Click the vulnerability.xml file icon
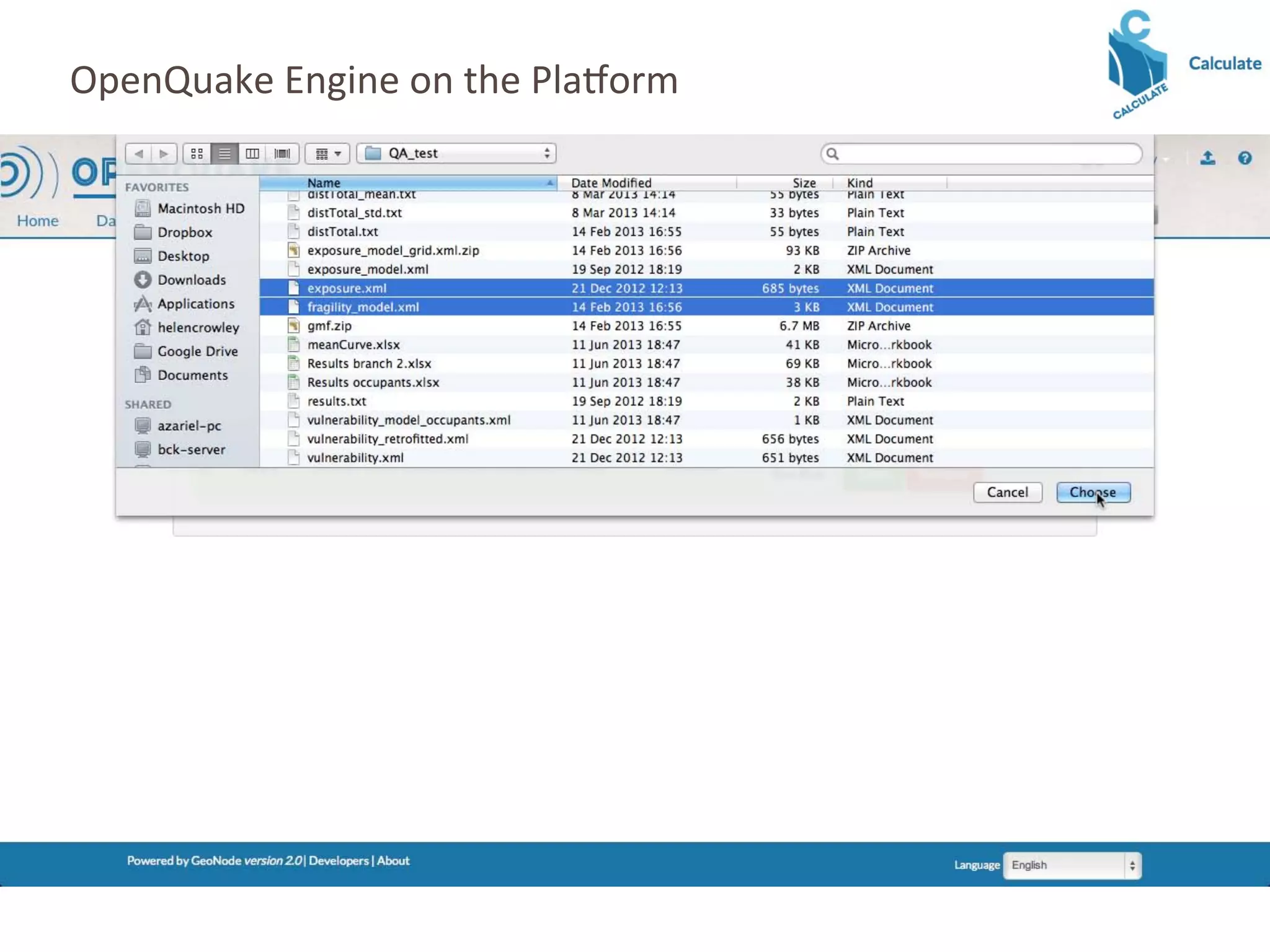Image resolution: width=1270 pixels, height=952 pixels. 294,457
